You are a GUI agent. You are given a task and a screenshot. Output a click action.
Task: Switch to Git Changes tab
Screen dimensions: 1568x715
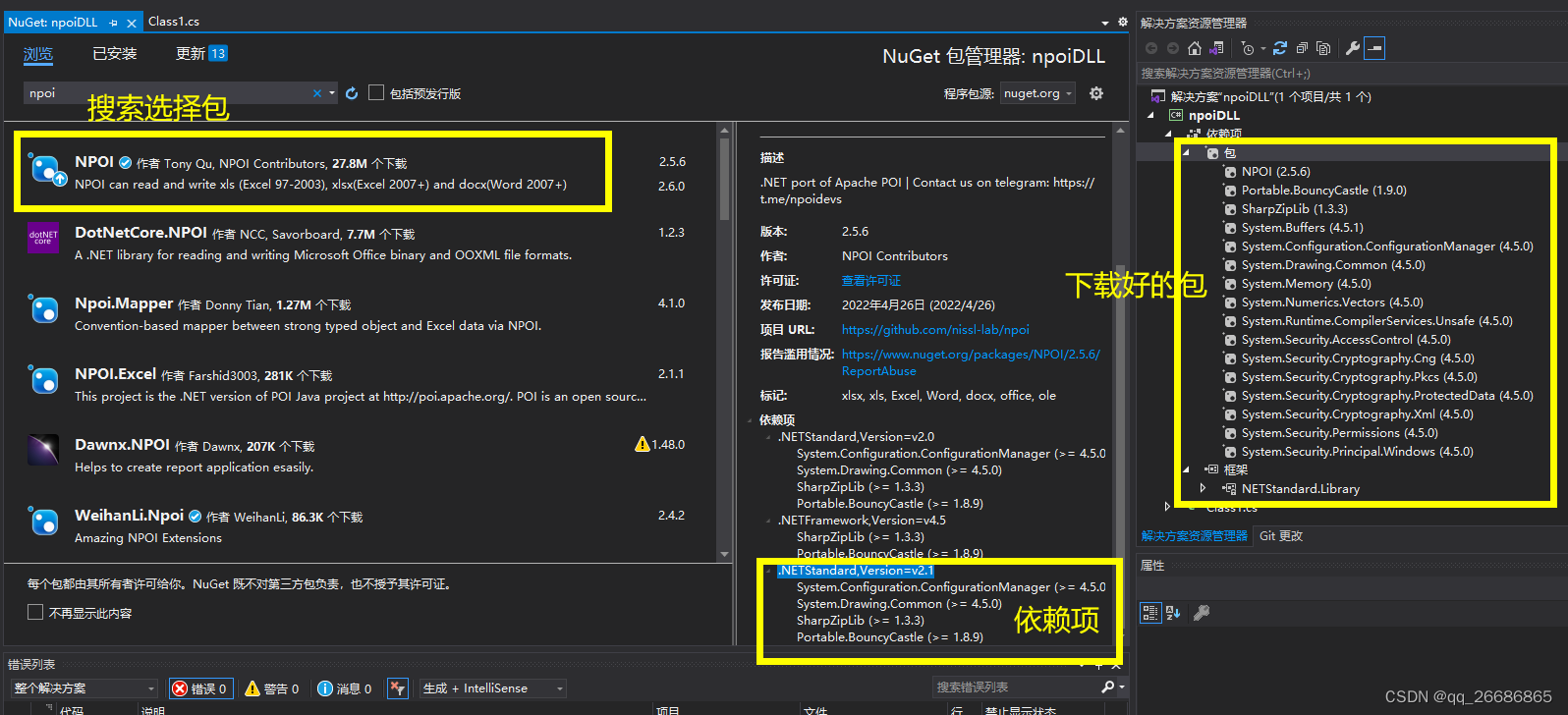[1281, 536]
